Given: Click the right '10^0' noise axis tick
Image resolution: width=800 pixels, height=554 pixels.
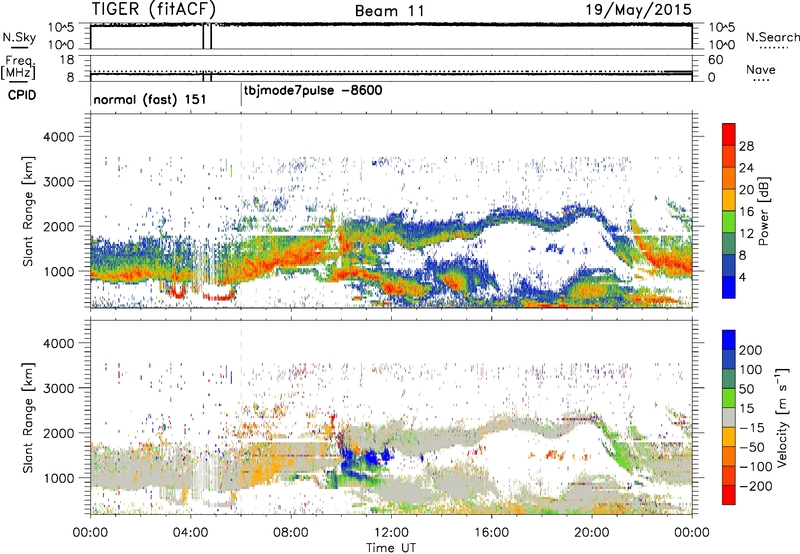Looking at the screenshot, I should pyautogui.click(x=722, y=45).
